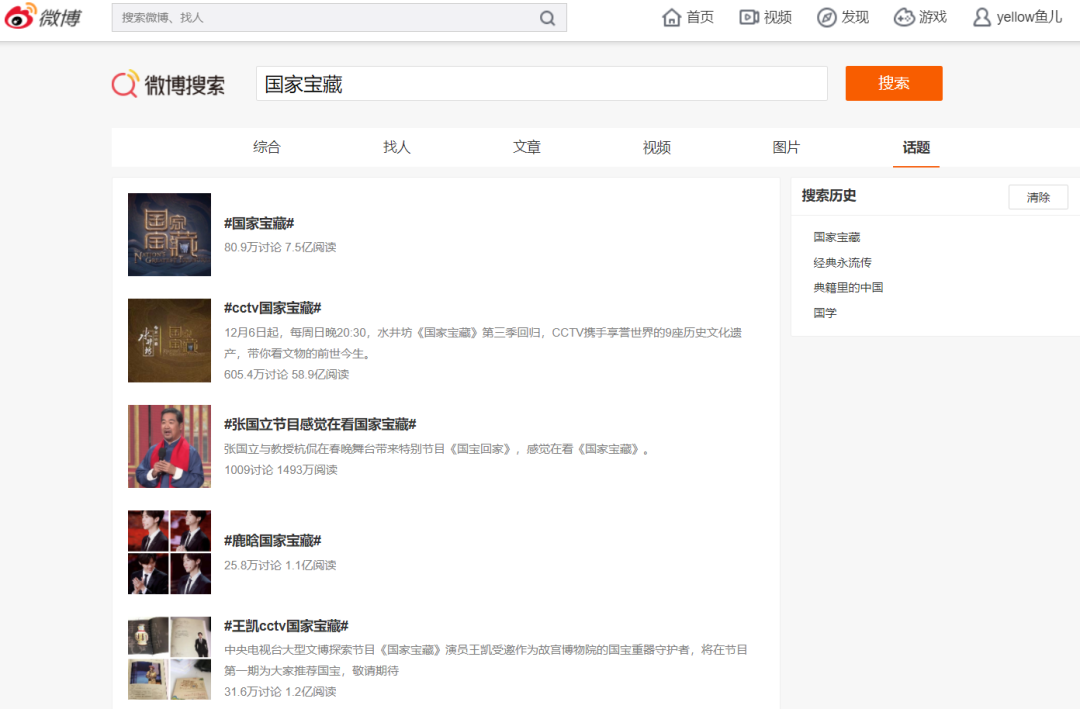Click the 国家宝藏 logo thumbnail

click(169, 234)
